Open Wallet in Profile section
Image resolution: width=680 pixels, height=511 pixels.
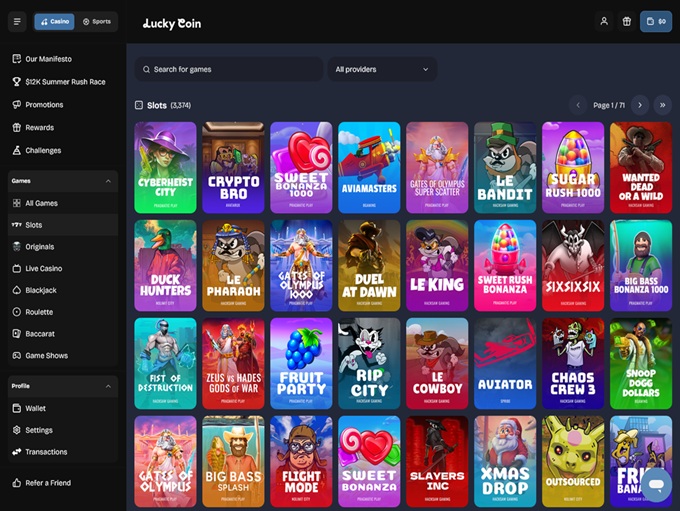pos(63,408)
